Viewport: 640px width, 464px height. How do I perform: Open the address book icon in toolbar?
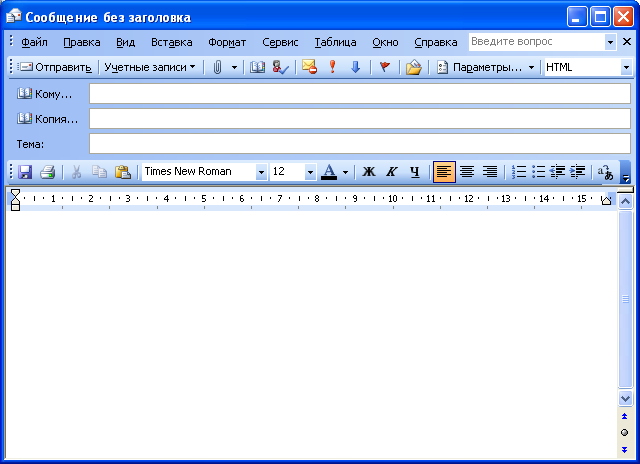pyautogui.click(x=257, y=67)
